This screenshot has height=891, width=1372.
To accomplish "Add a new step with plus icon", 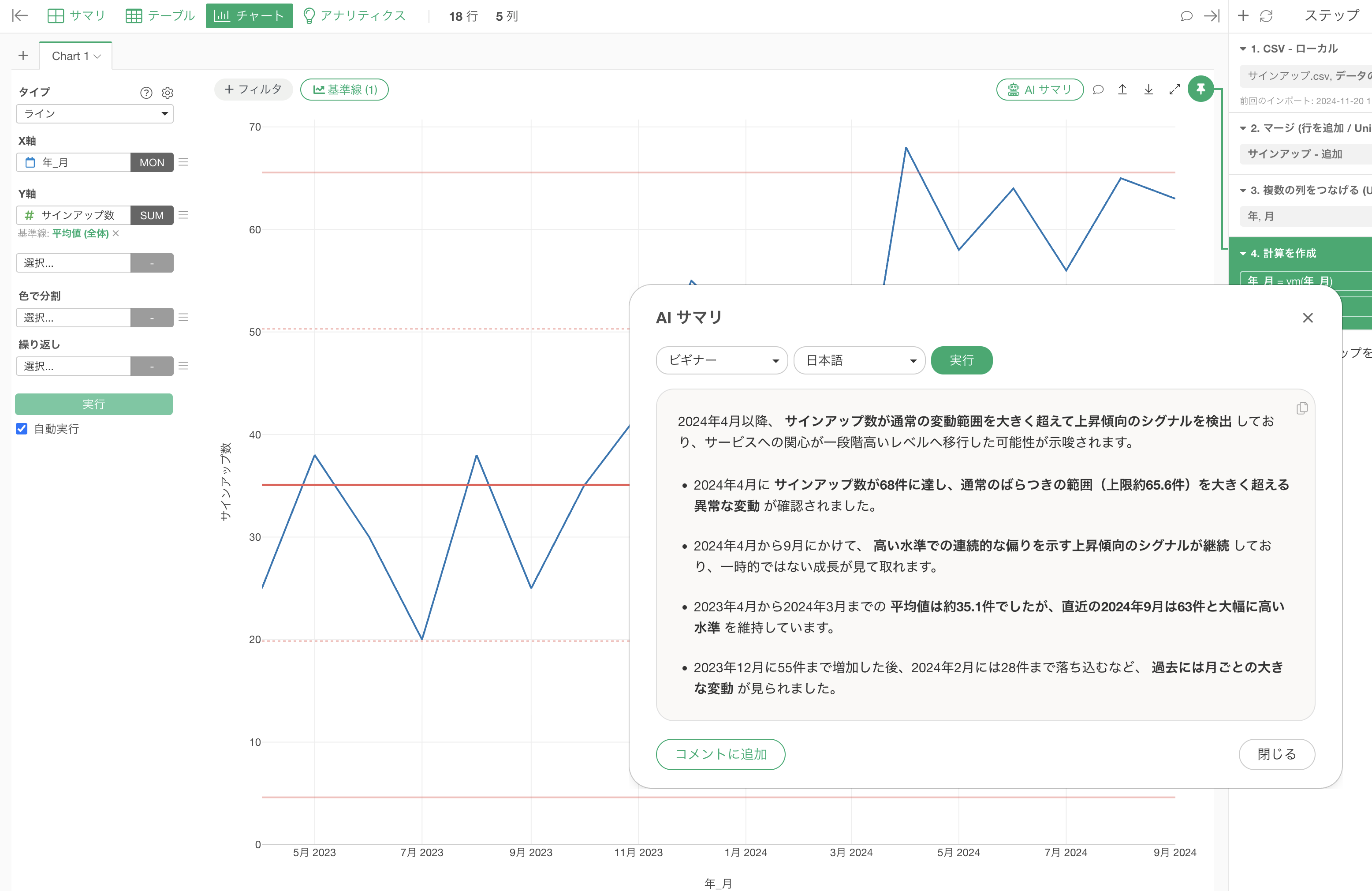I will tap(1243, 15).
